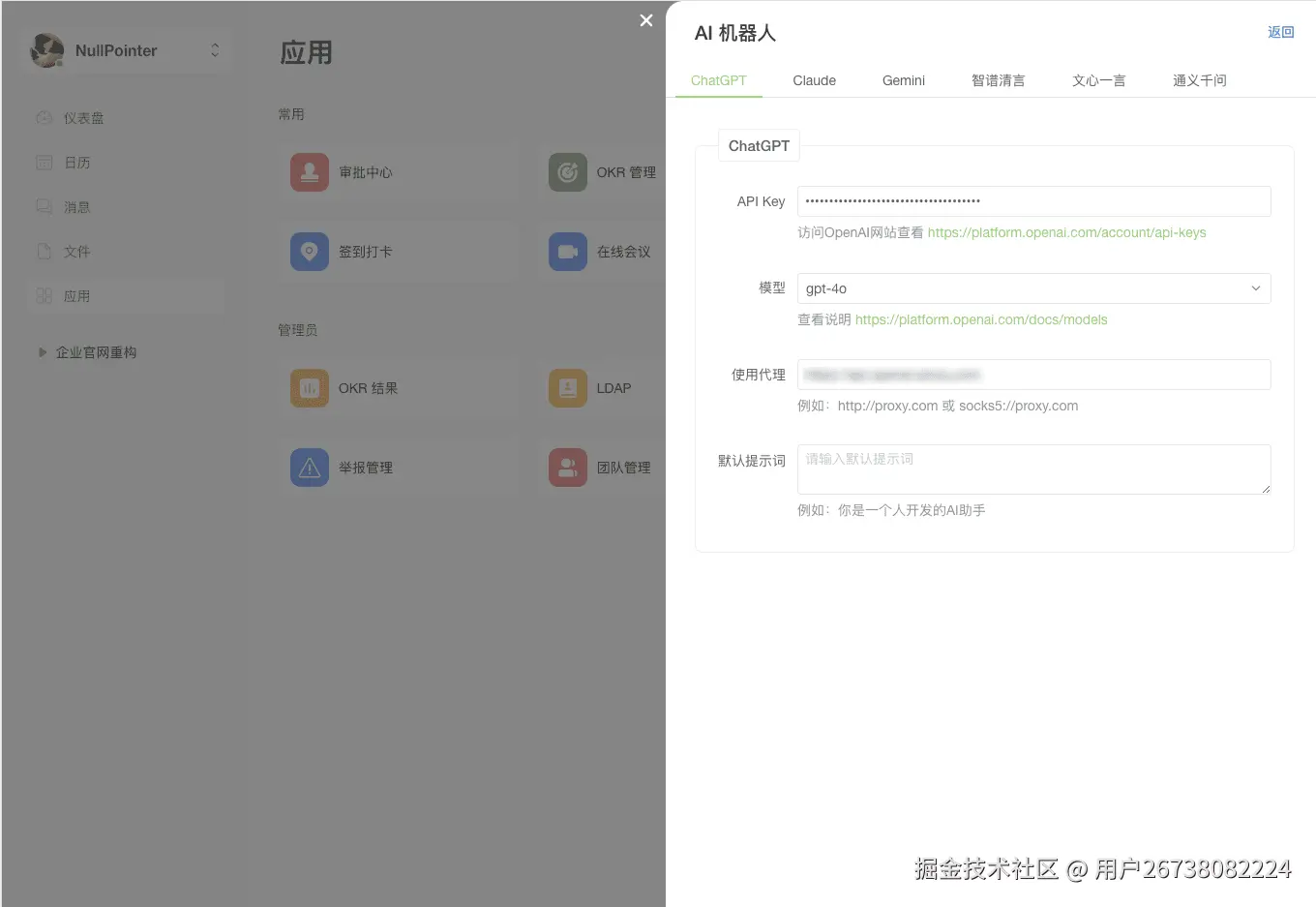This screenshot has width=1316, height=907.
Task: Click the 模型 dropdown chevron arrow
Action: (x=1255, y=288)
